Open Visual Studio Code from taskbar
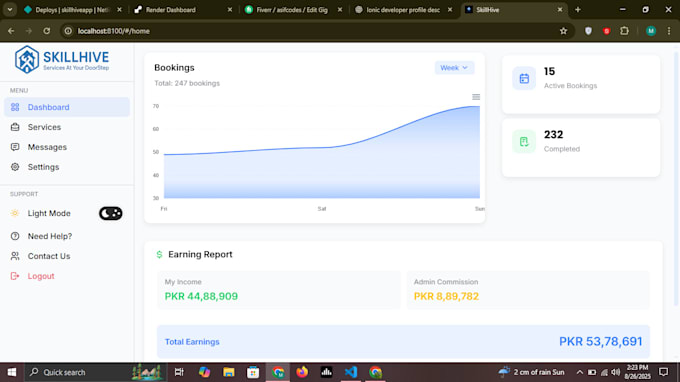 click(351, 372)
